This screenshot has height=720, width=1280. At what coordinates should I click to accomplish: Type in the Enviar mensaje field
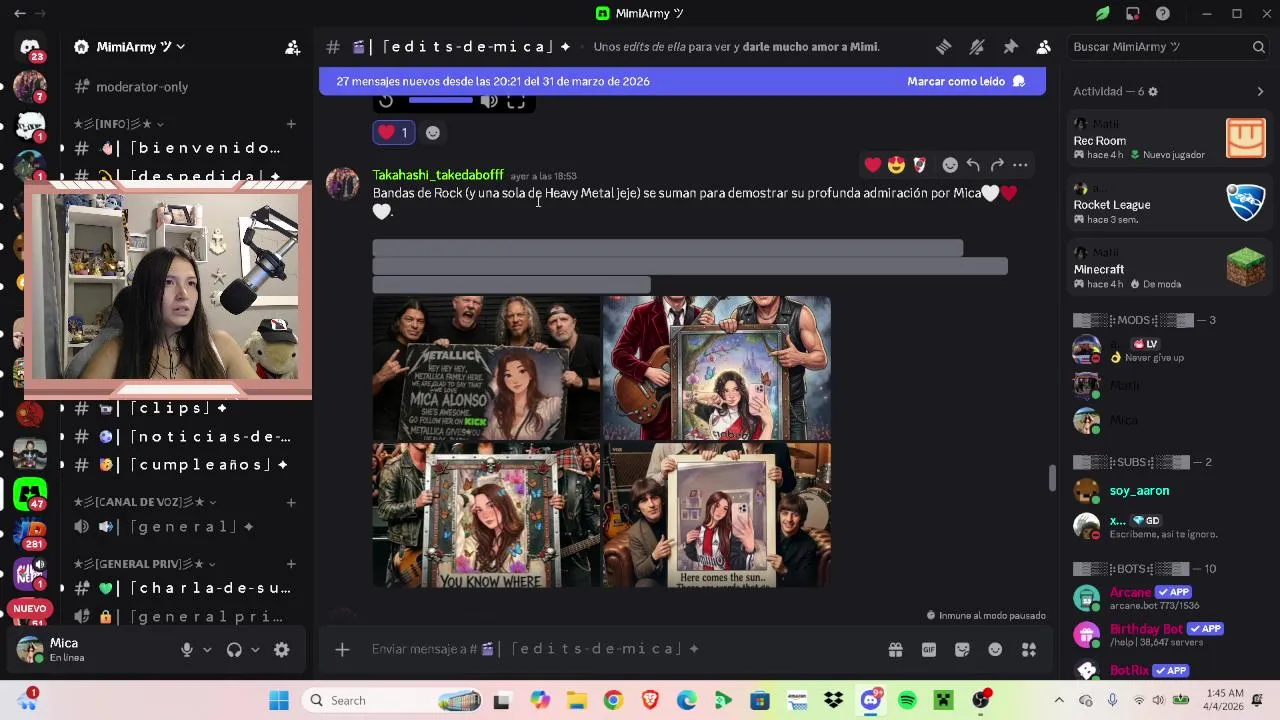[620, 649]
